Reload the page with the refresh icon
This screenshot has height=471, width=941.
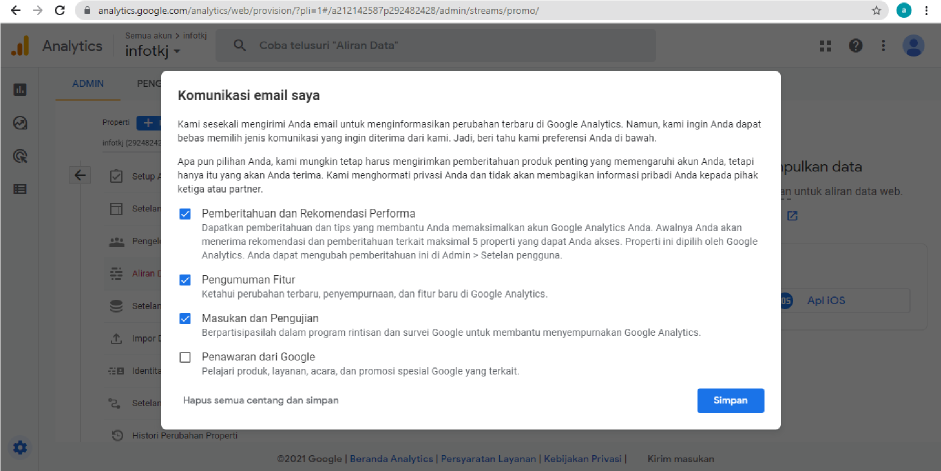tap(59, 10)
